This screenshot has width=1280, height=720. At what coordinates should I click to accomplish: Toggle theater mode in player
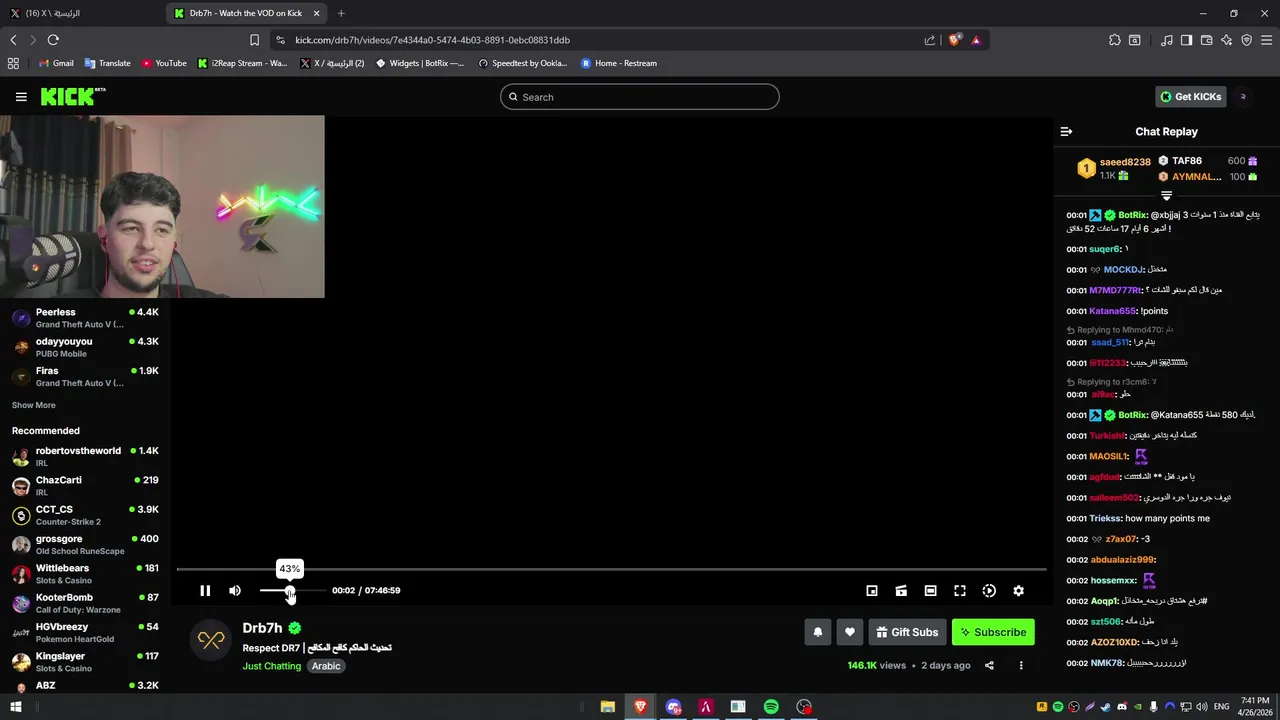(930, 591)
